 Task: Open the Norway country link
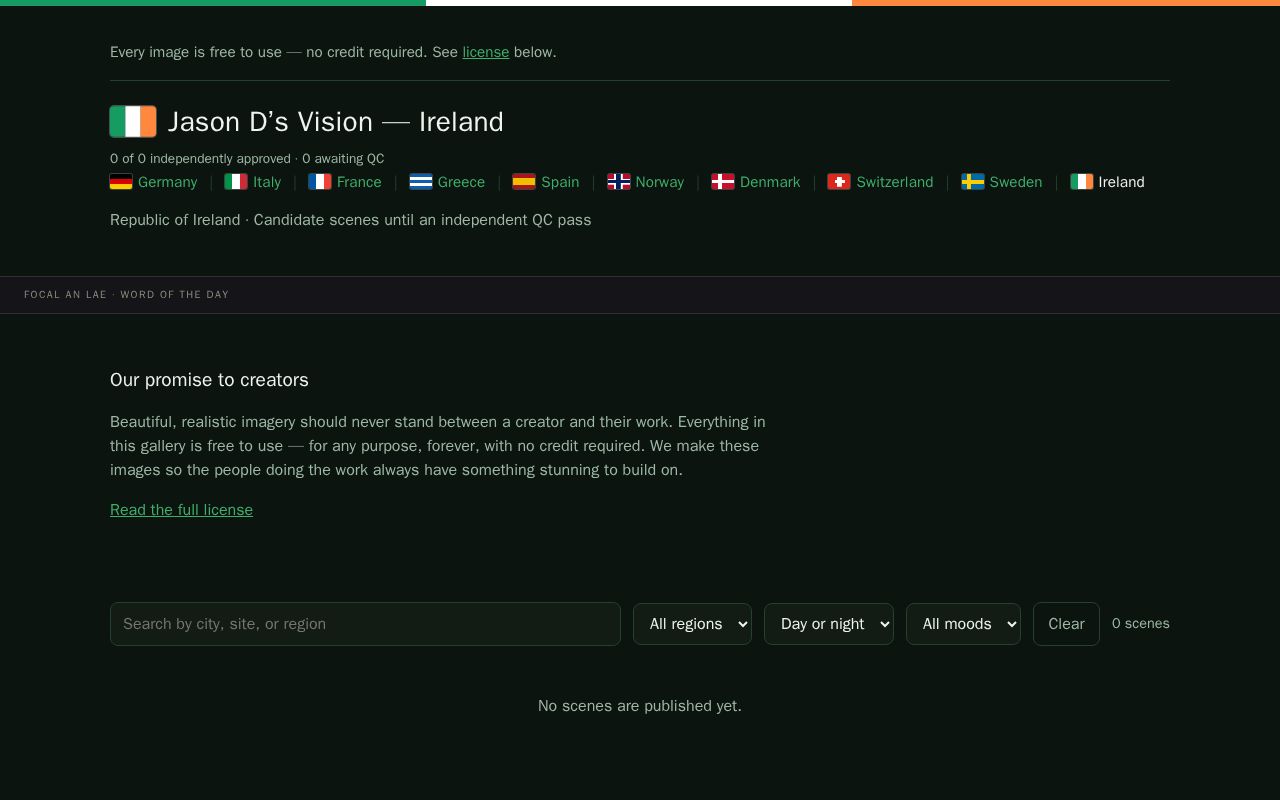pos(660,182)
